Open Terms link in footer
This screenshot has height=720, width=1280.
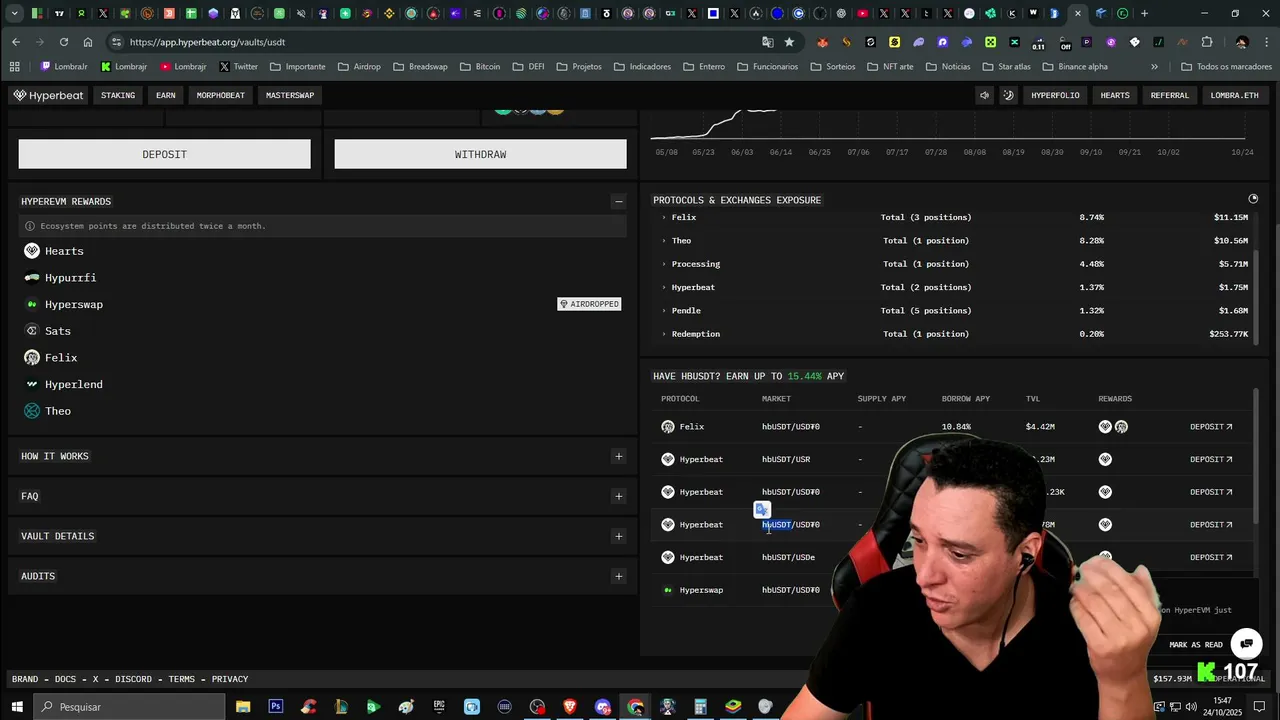pyautogui.click(x=182, y=679)
